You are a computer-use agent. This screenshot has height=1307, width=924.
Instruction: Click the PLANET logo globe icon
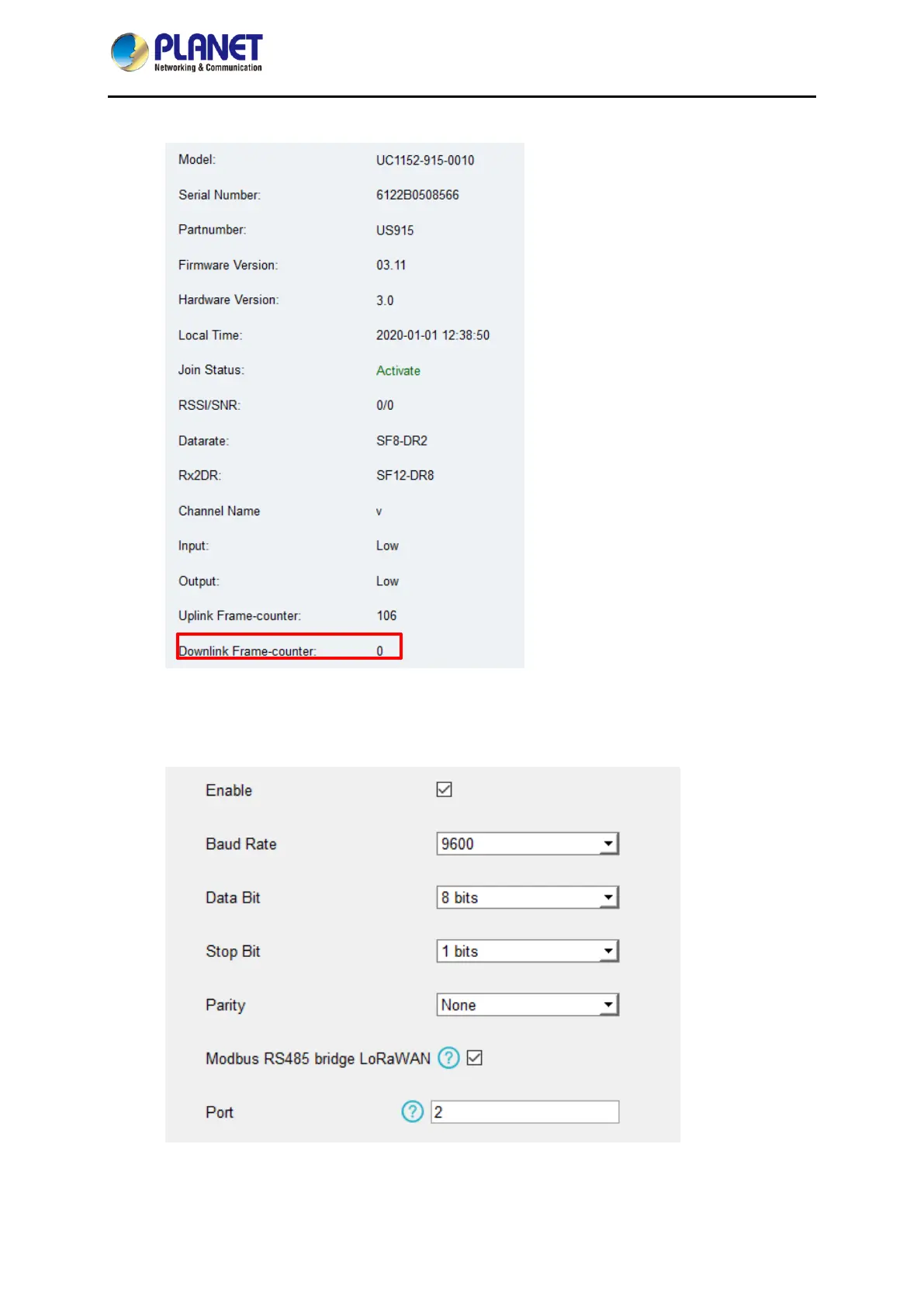coord(130,52)
